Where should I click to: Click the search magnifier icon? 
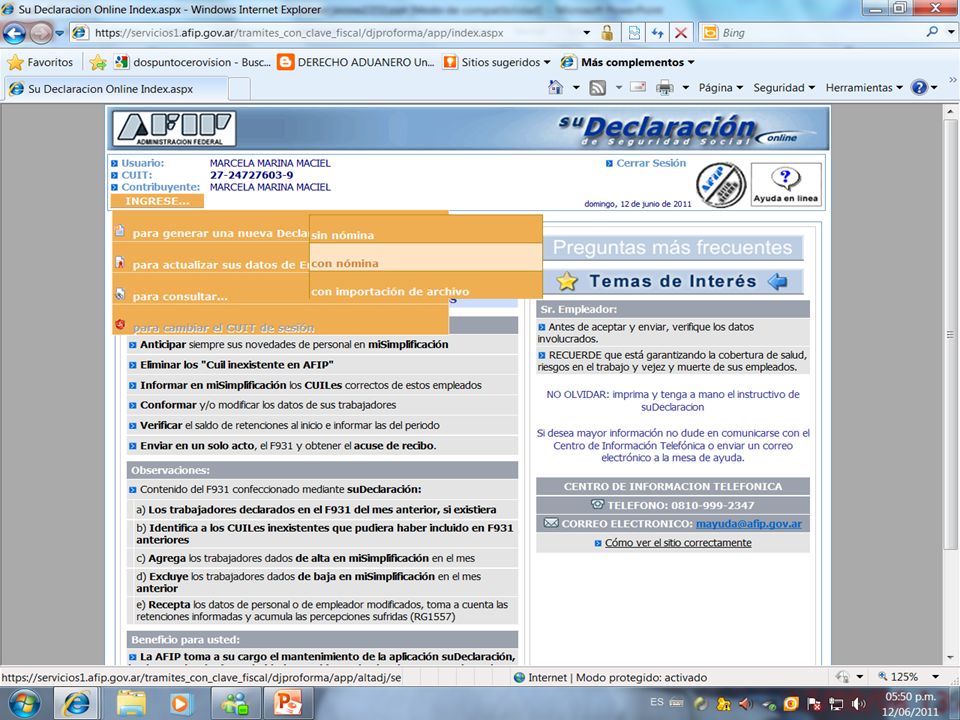(x=932, y=32)
